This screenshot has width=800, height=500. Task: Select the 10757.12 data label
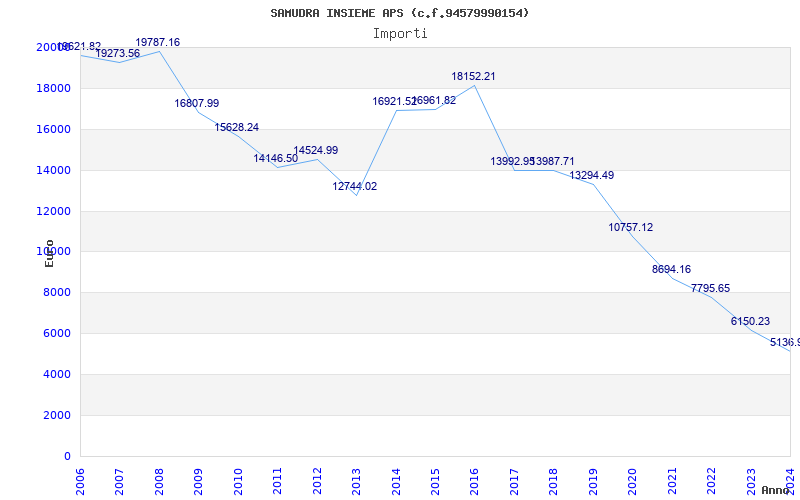coord(631,228)
